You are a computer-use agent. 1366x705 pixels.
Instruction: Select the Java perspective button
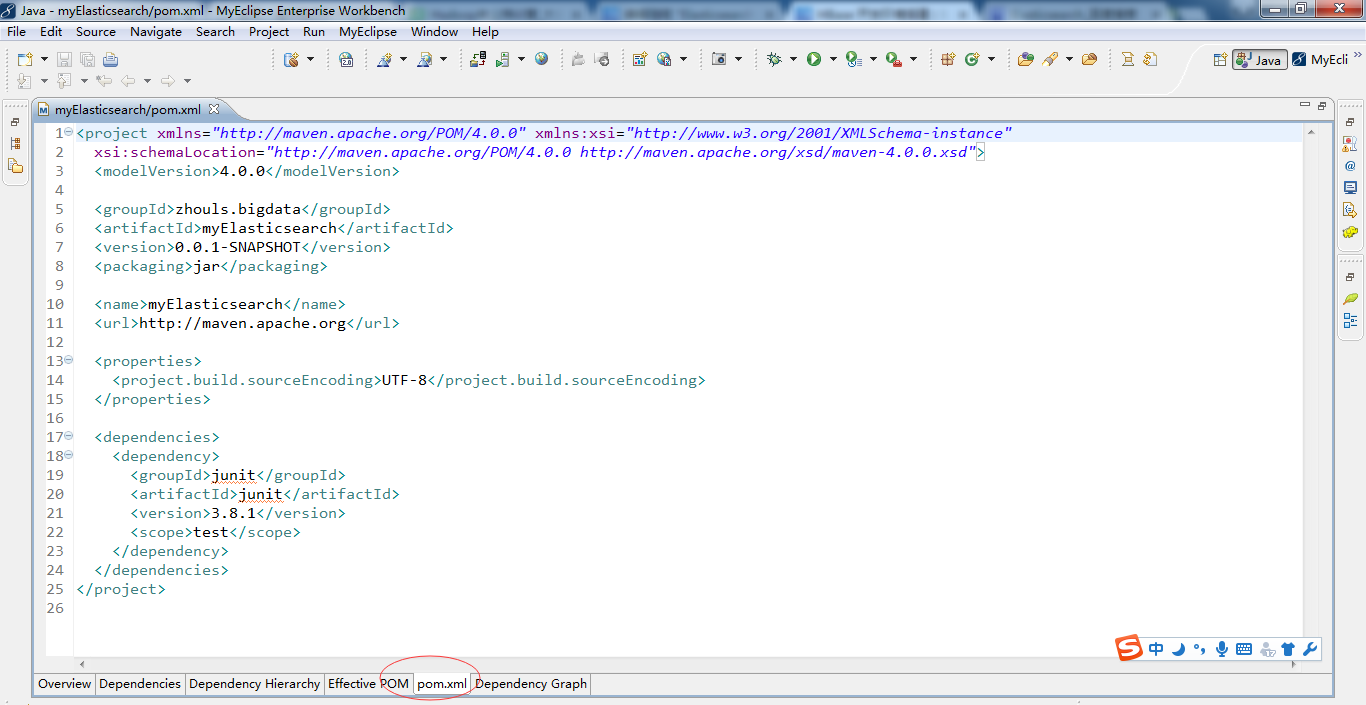click(x=1259, y=60)
